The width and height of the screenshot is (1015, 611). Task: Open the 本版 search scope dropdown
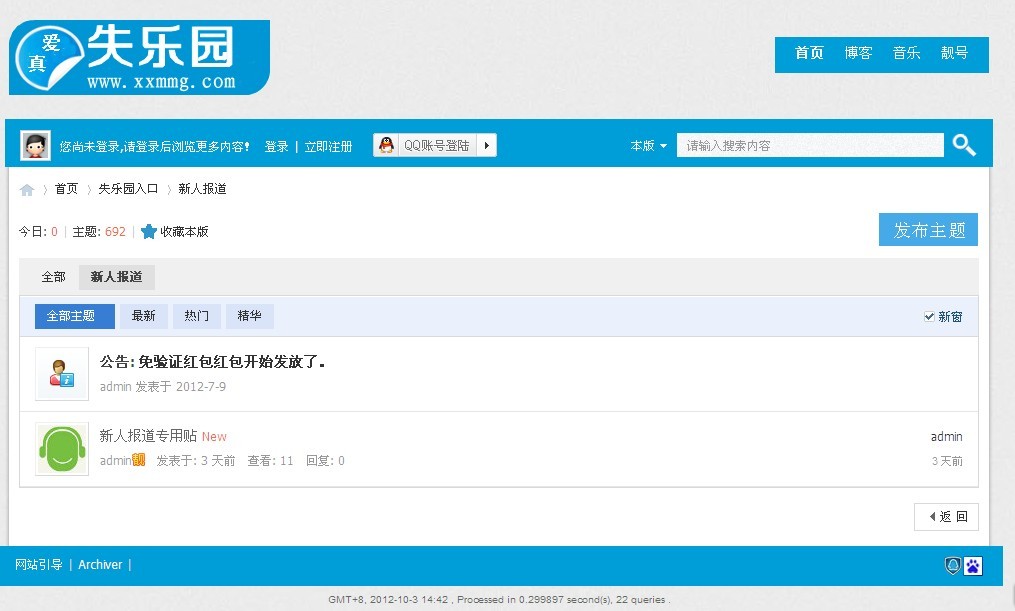pyautogui.click(x=649, y=146)
